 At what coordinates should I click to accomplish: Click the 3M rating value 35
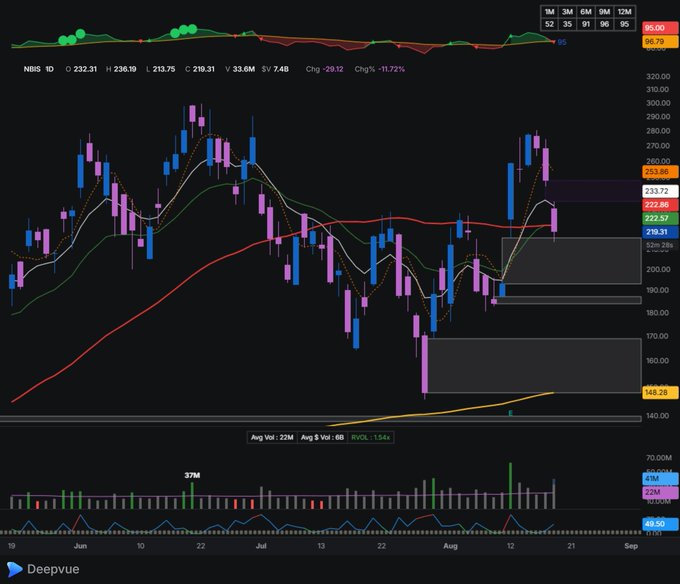pyautogui.click(x=567, y=24)
